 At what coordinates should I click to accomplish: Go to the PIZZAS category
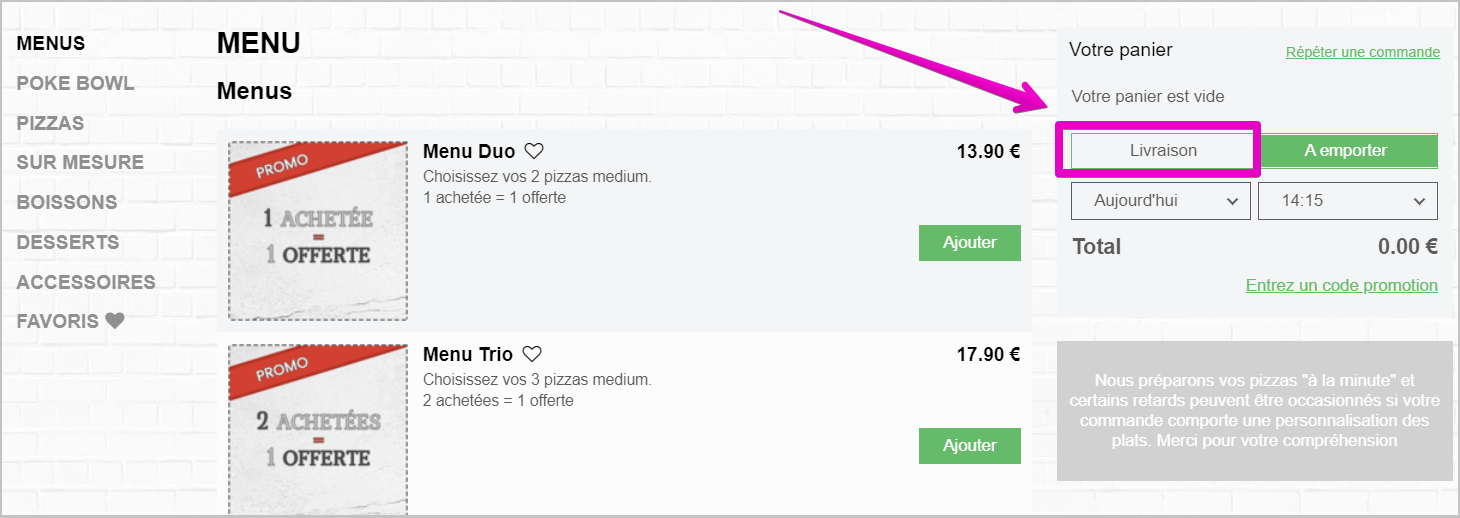click(x=50, y=123)
